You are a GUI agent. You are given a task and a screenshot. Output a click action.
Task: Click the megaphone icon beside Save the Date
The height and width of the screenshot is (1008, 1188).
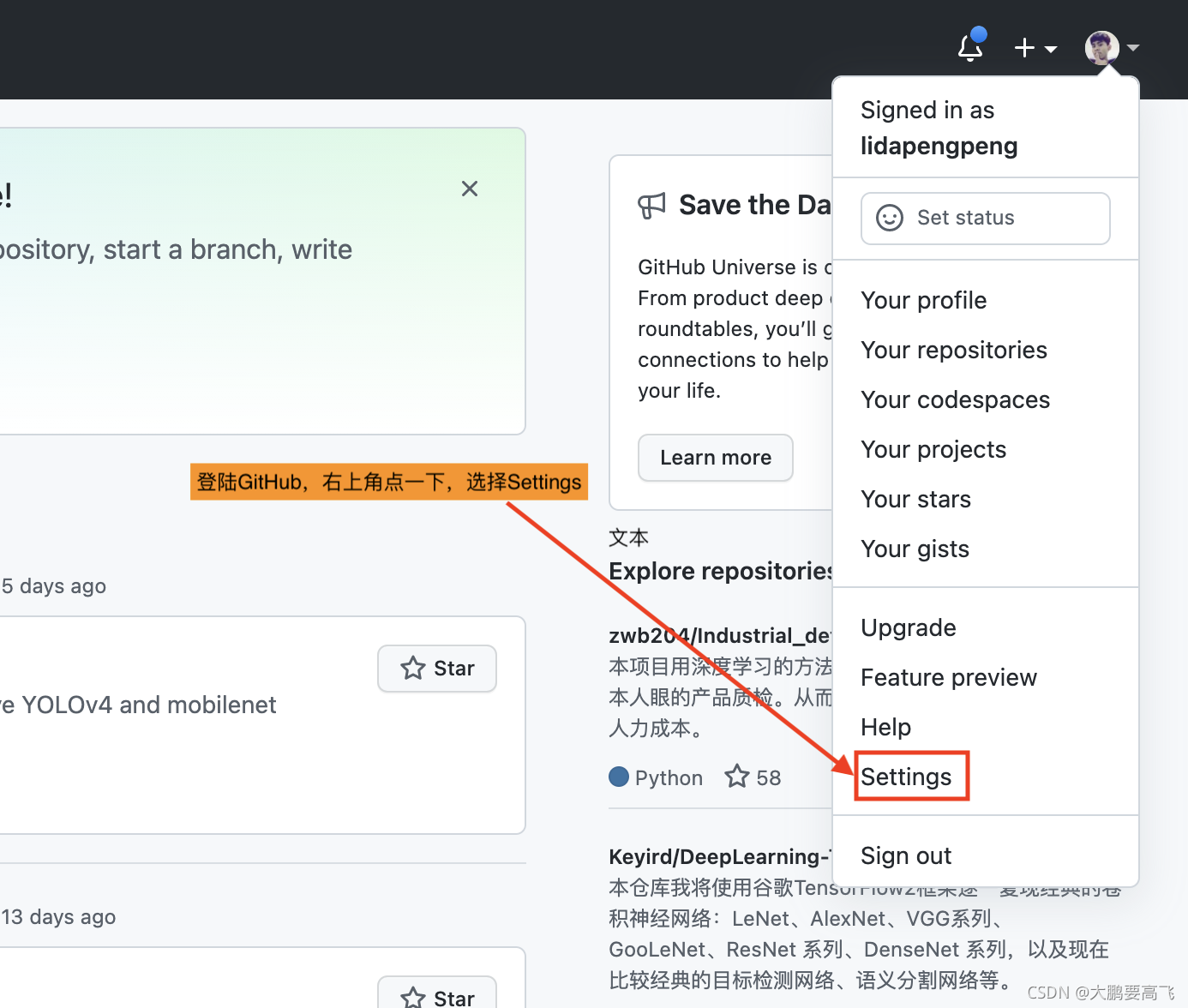651,206
